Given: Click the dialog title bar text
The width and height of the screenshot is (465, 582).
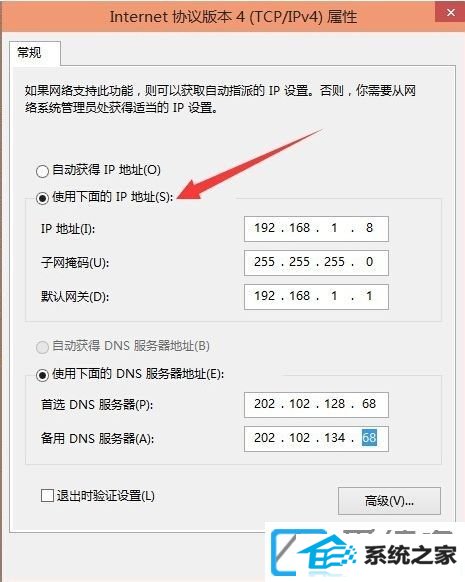Looking at the screenshot, I should pyautogui.click(x=233, y=17).
